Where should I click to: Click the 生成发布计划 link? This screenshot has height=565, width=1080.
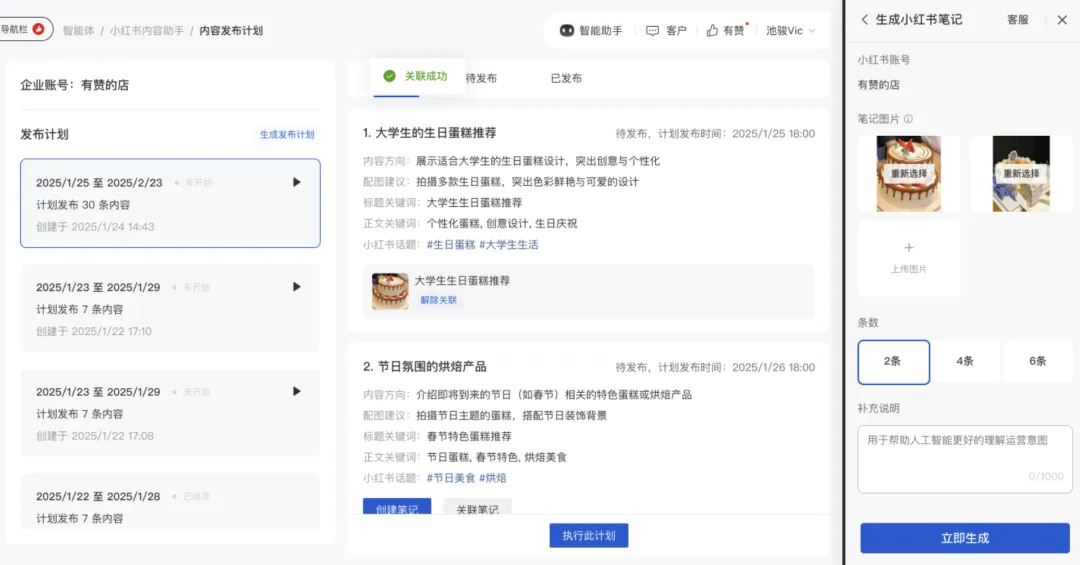(287, 135)
